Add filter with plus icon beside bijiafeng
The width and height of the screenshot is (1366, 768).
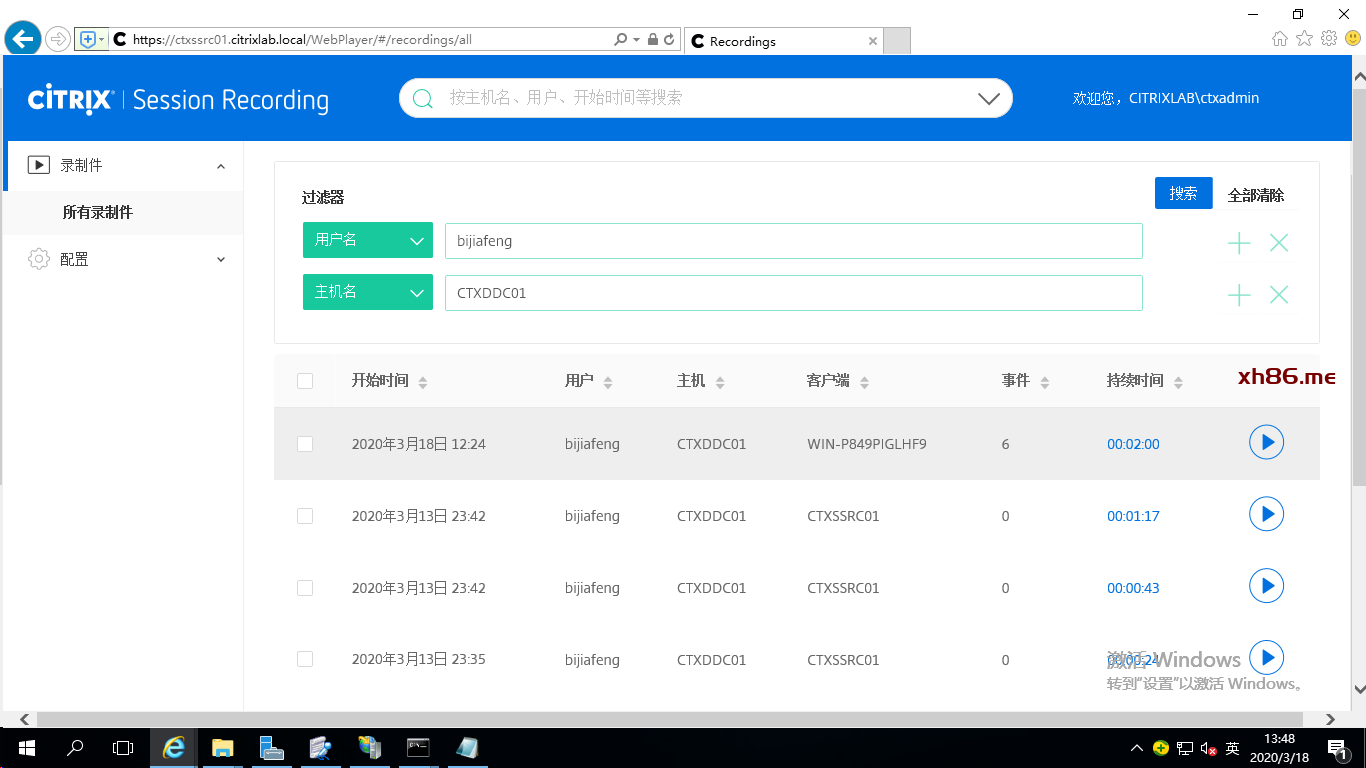pos(1239,243)
